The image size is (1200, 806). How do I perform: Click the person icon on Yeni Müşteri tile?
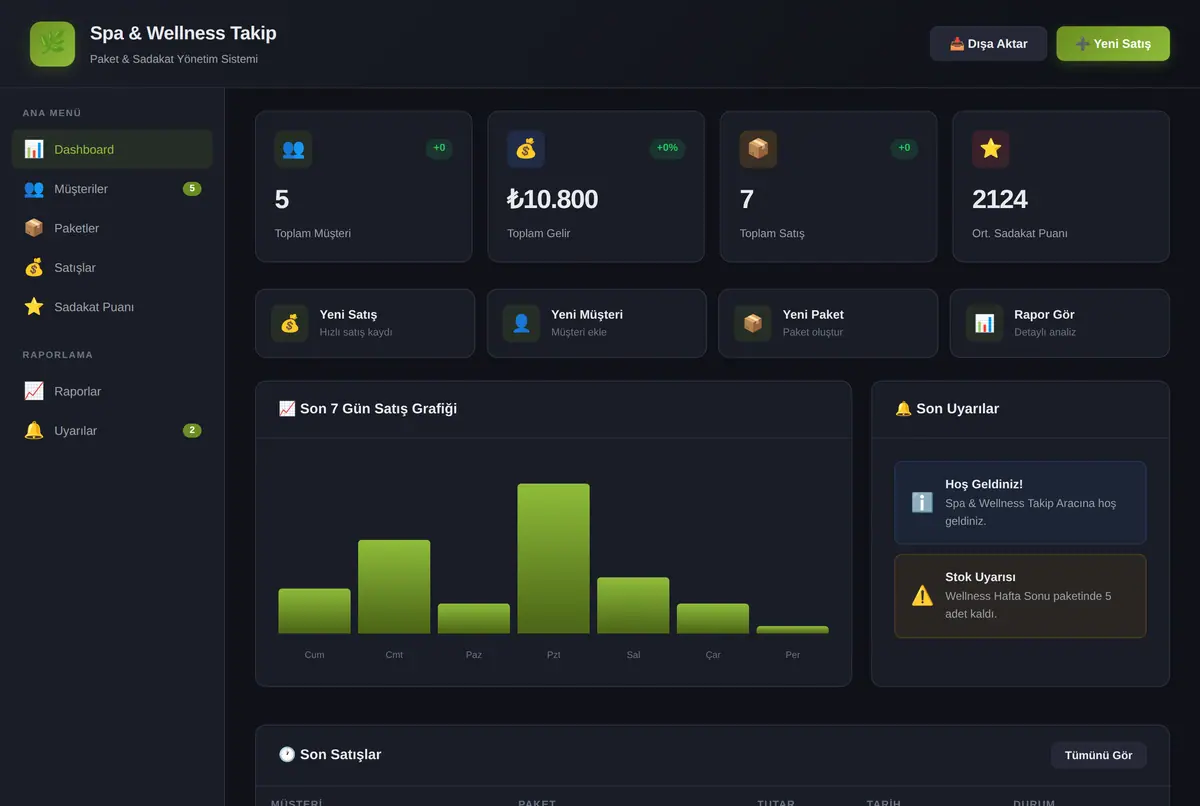click(521, 323)
